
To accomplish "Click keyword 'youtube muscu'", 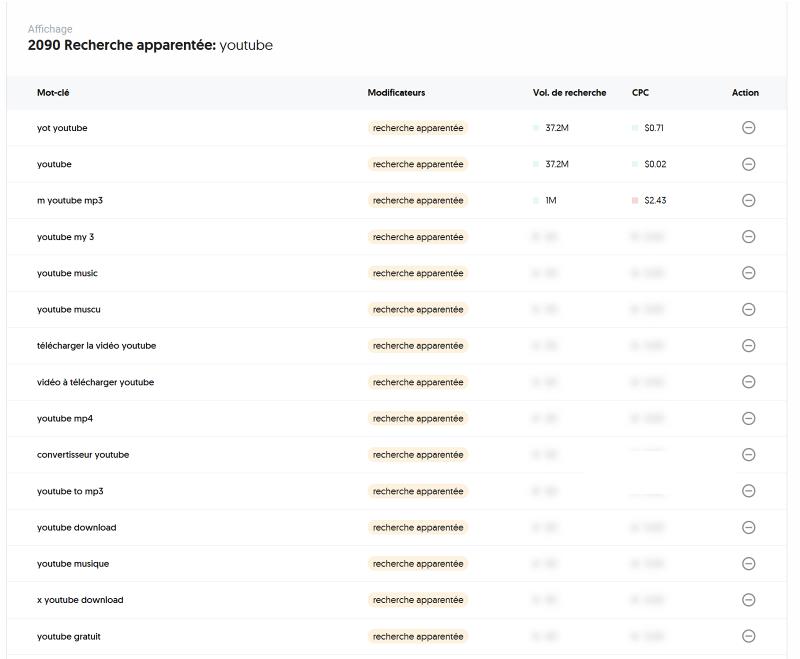I will tap(69, 310).
